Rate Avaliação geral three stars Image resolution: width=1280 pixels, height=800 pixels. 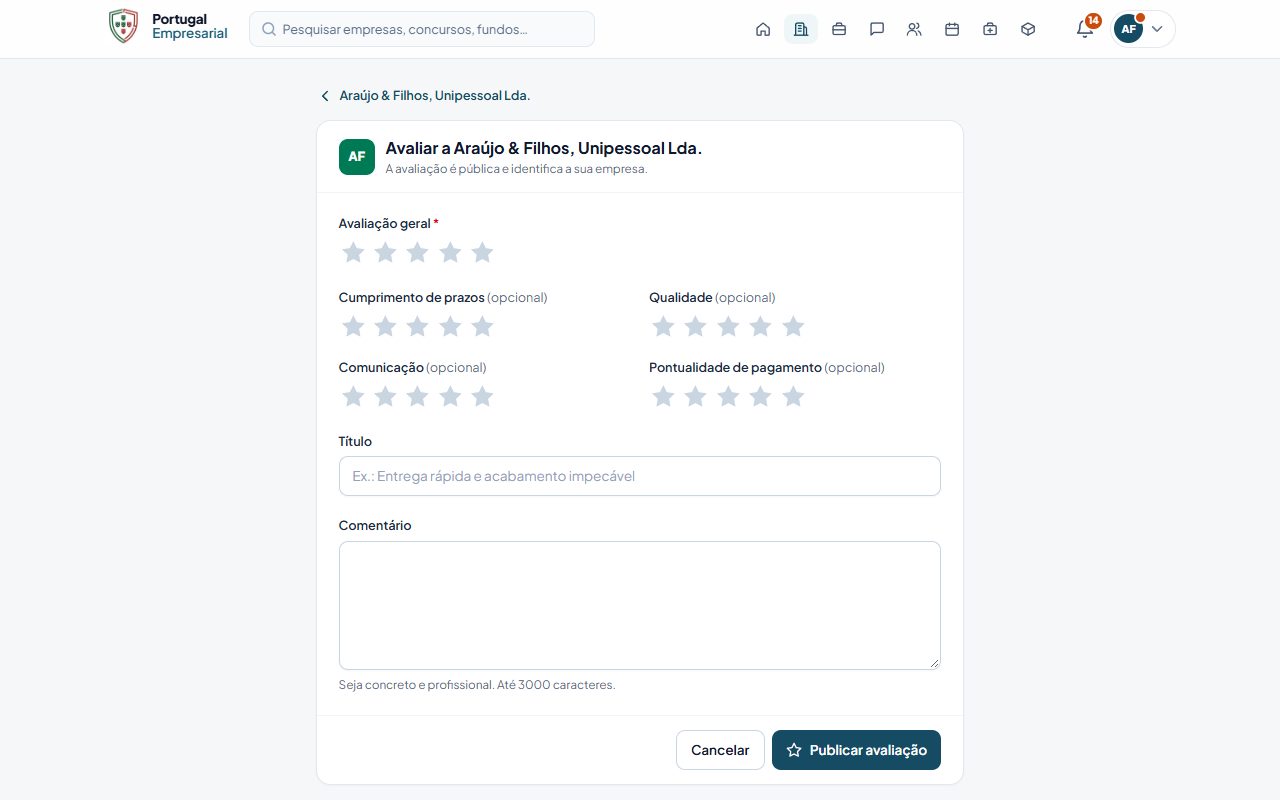418,252
